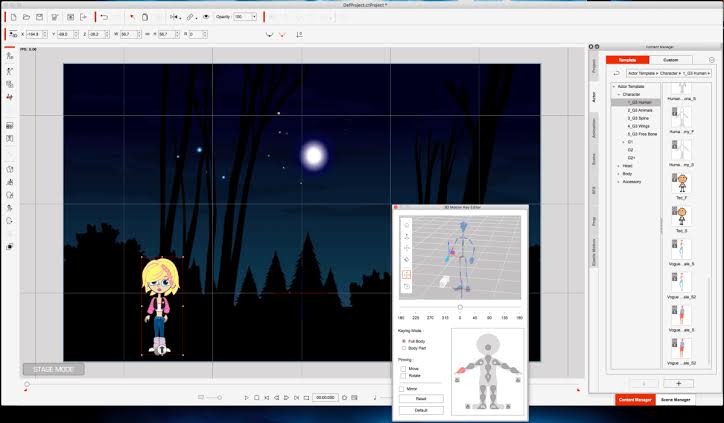This screenshot has width=724, height=423.
Task: Click the back arrow in Content Manager path
Action: click(x=616, y=73)
